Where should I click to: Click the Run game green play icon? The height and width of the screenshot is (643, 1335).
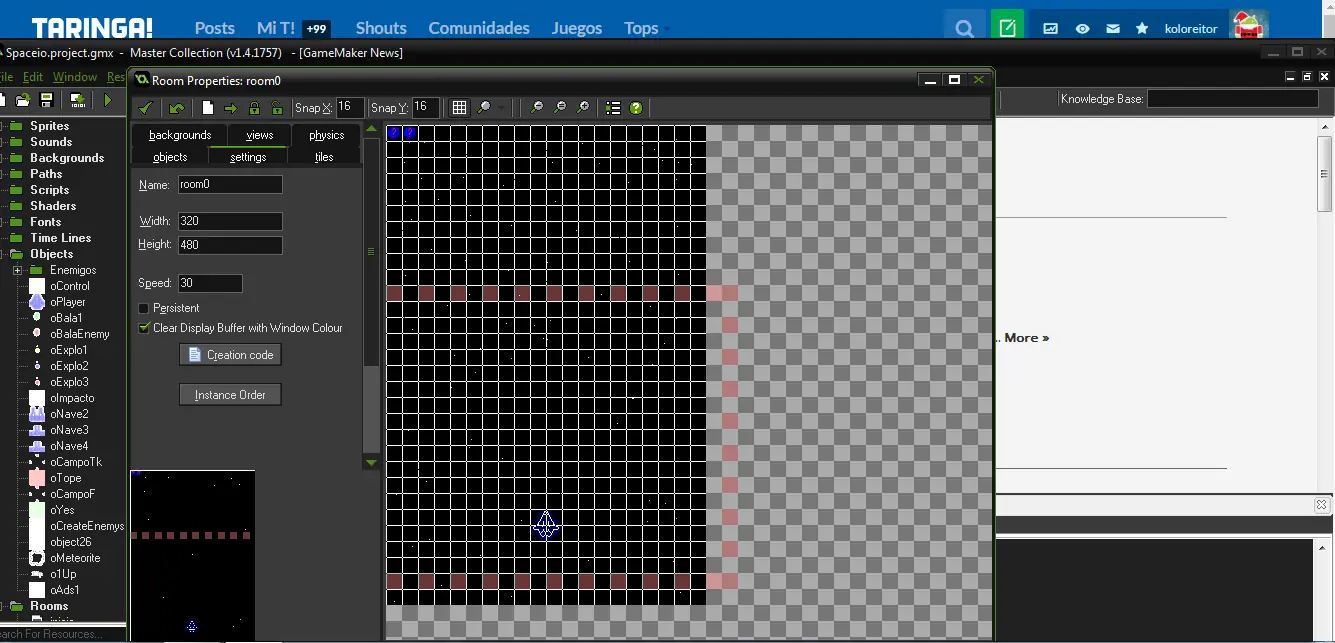[108, 100]
